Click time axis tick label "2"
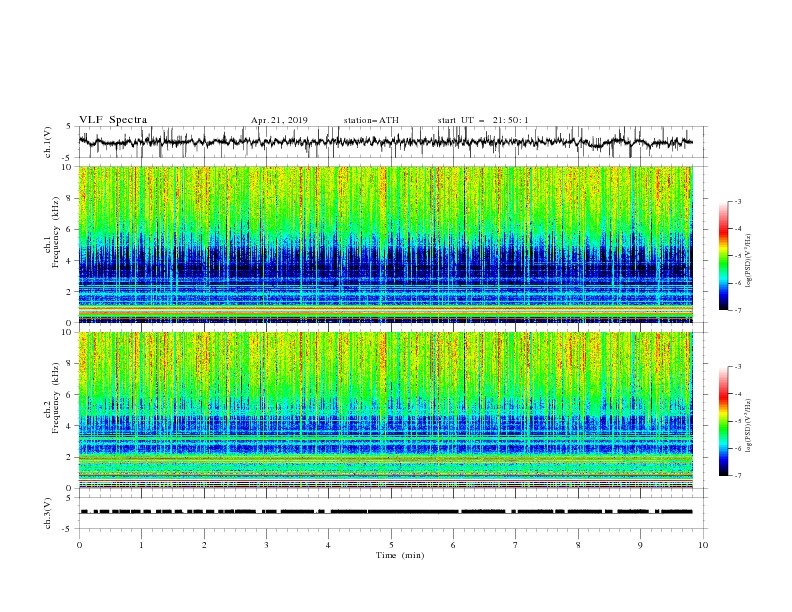Viewport: 792px width, 612px height. pos(204,545)
